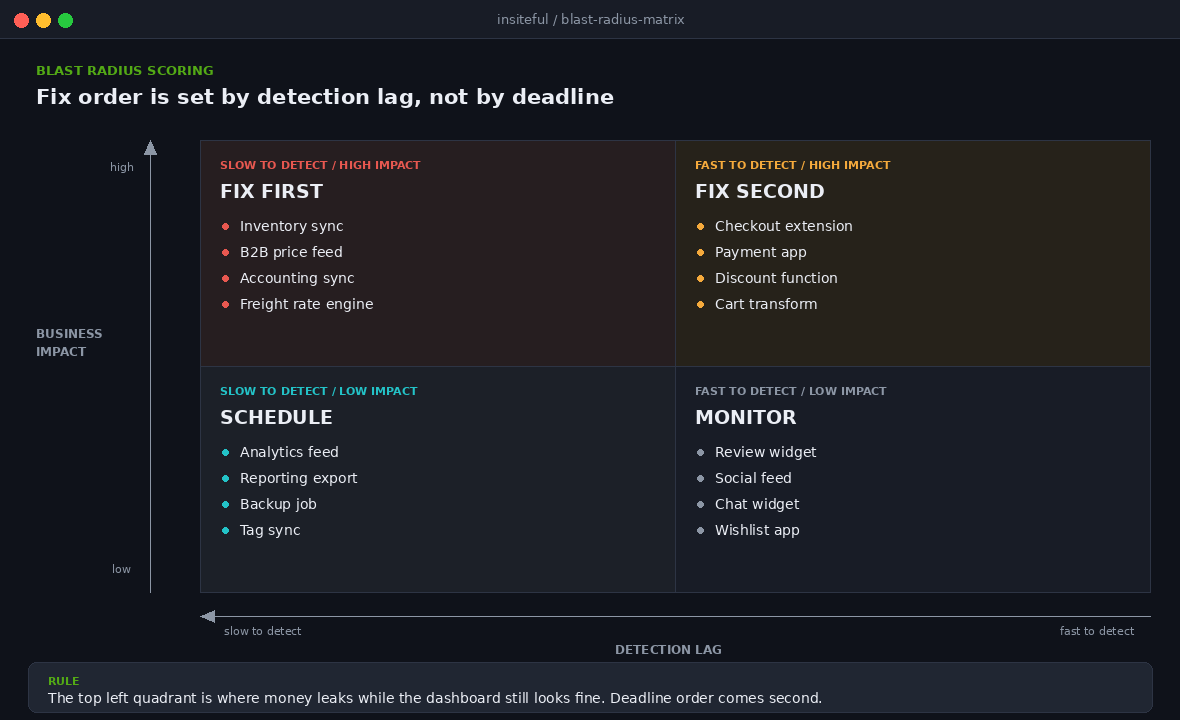Click the red bullet beside Inventory sync
Image resolution: width=1180 pixels, height=720 pixels.
pyautogui.click(x=226, y=226)
